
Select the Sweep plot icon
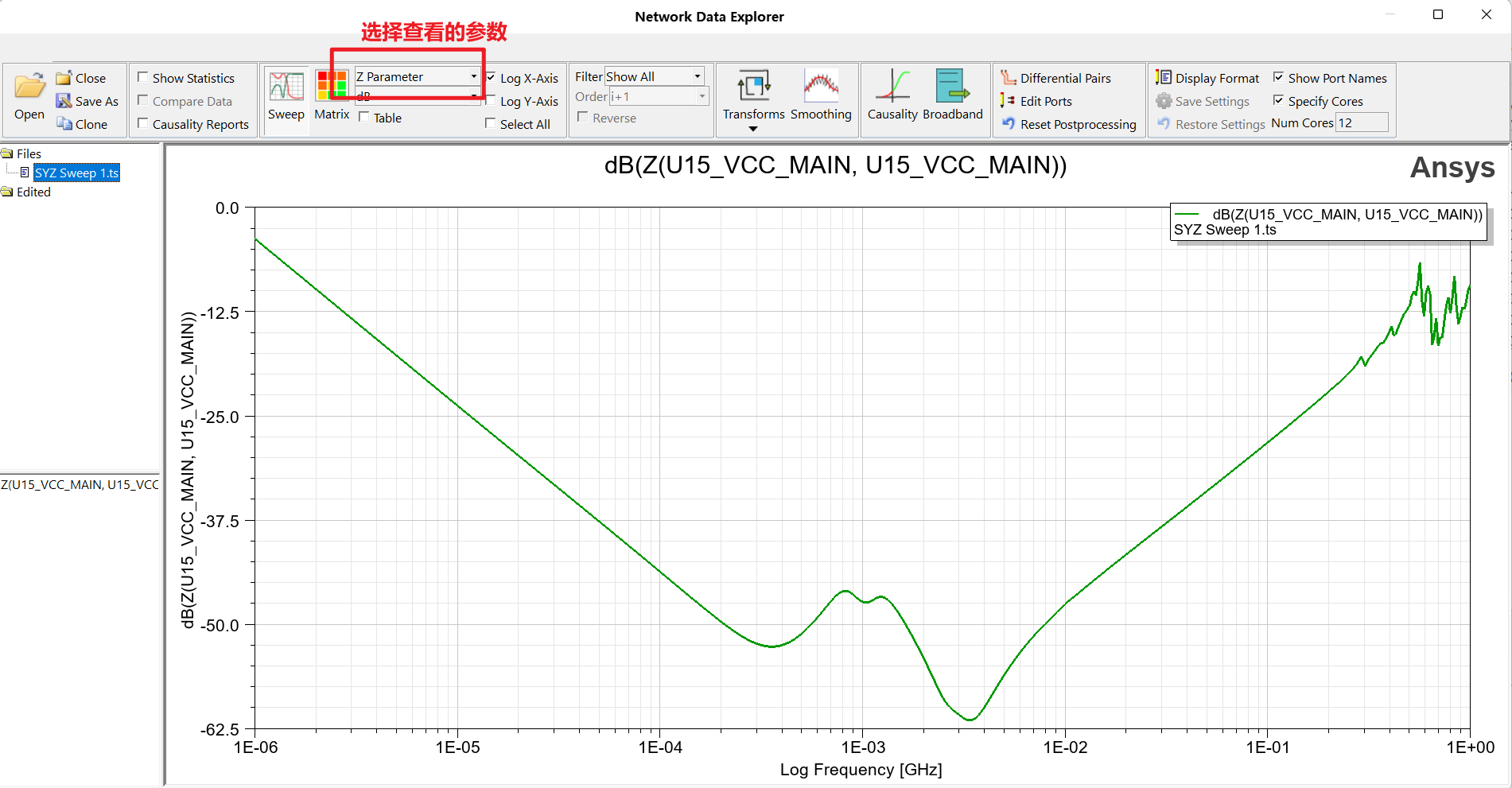pyautogui.click(x=286, y=86)
